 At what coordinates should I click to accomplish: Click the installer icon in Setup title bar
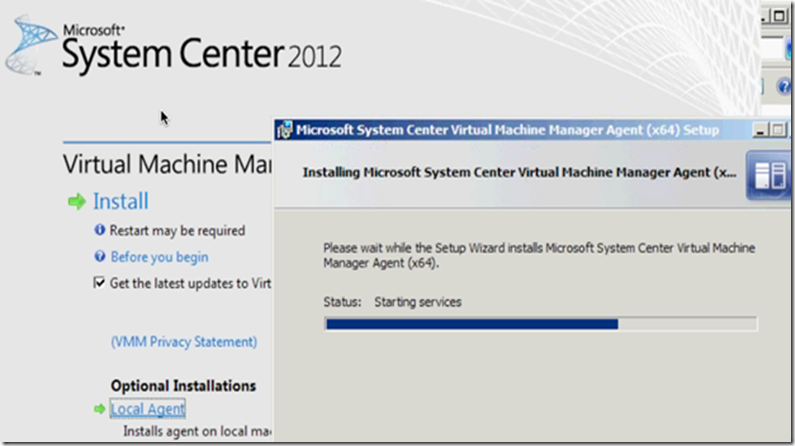tap(284, 129)
